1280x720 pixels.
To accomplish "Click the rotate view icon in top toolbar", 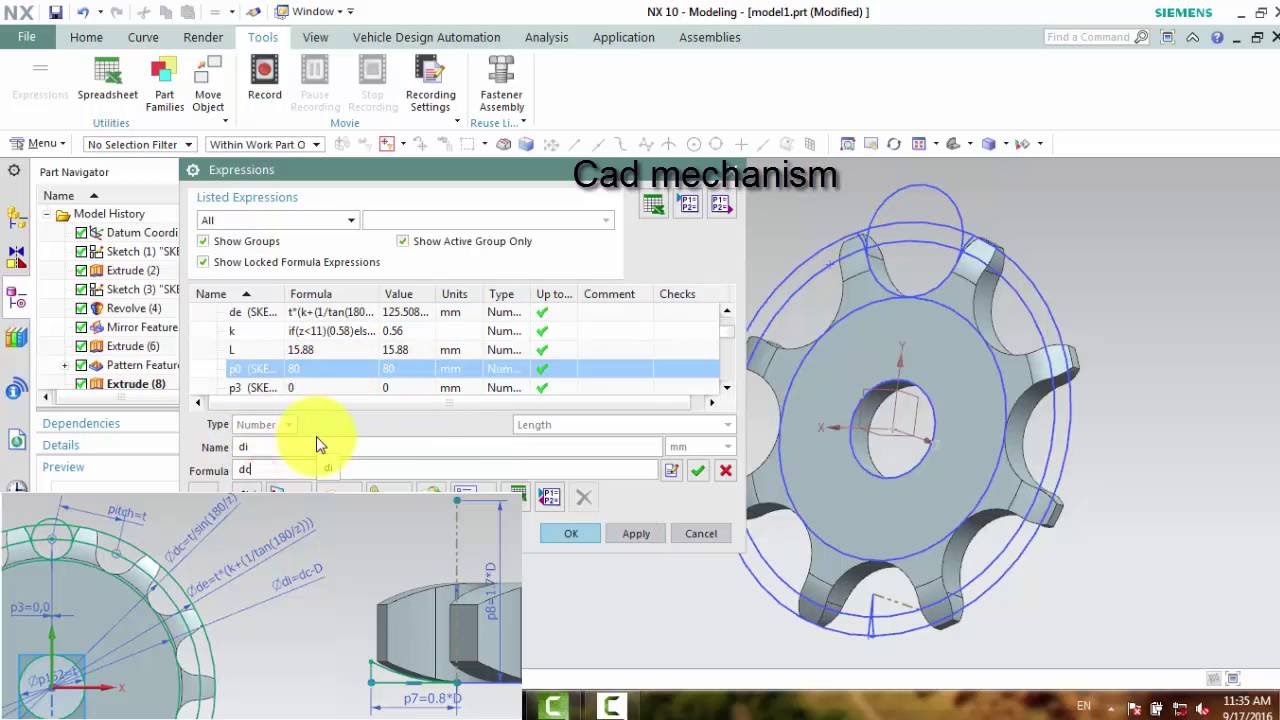I will 894,144.
